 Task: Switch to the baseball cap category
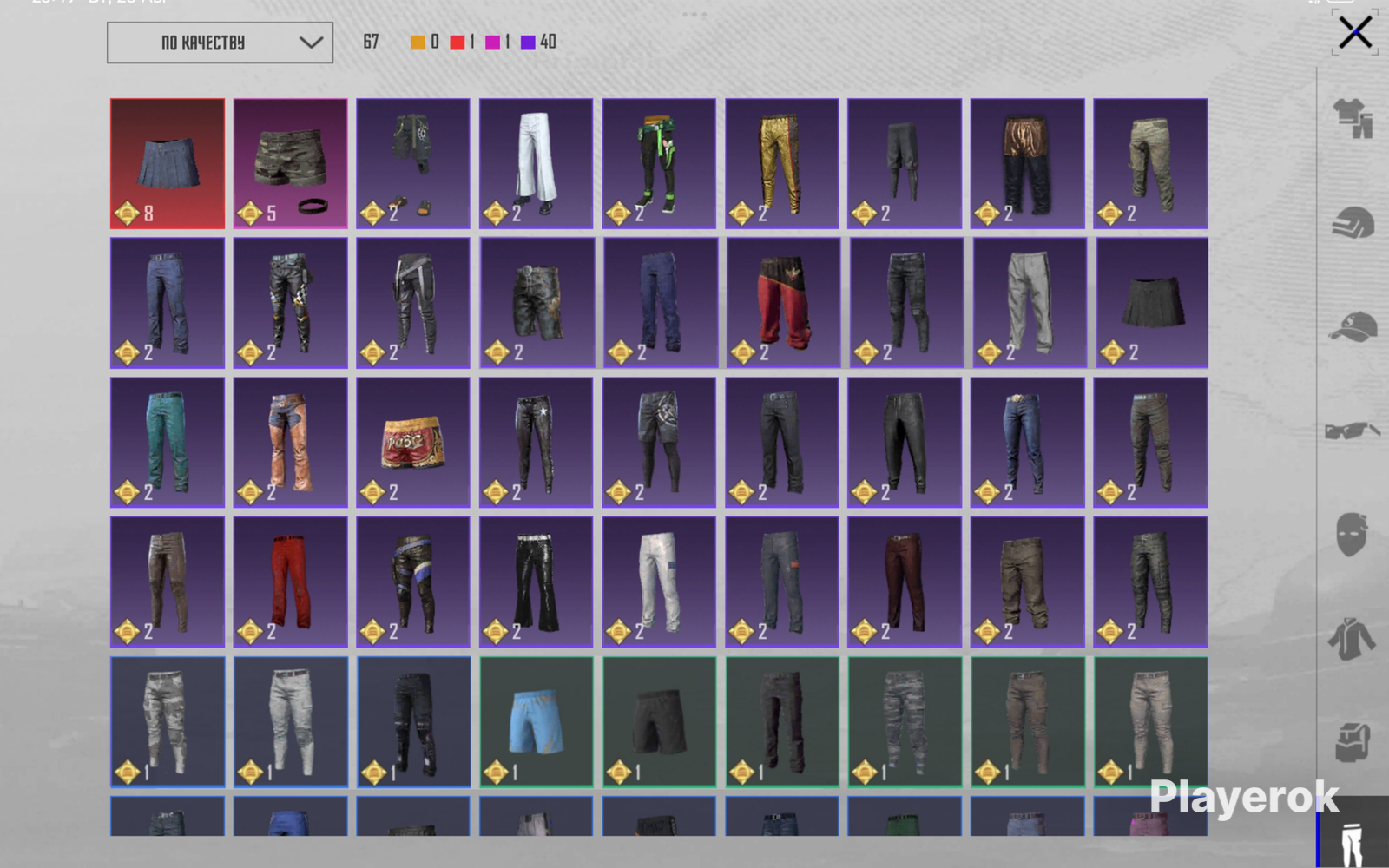pyautogui.click(x=1353, y=327)
